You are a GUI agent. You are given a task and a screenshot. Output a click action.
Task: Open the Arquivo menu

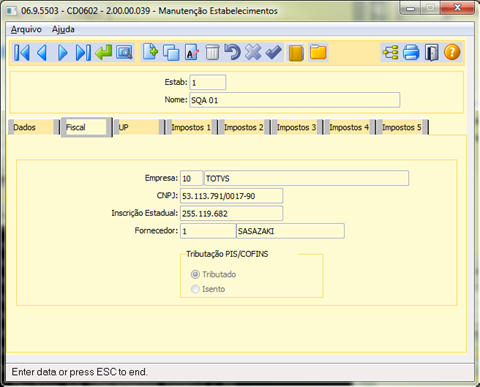click(x=26, y=29)
